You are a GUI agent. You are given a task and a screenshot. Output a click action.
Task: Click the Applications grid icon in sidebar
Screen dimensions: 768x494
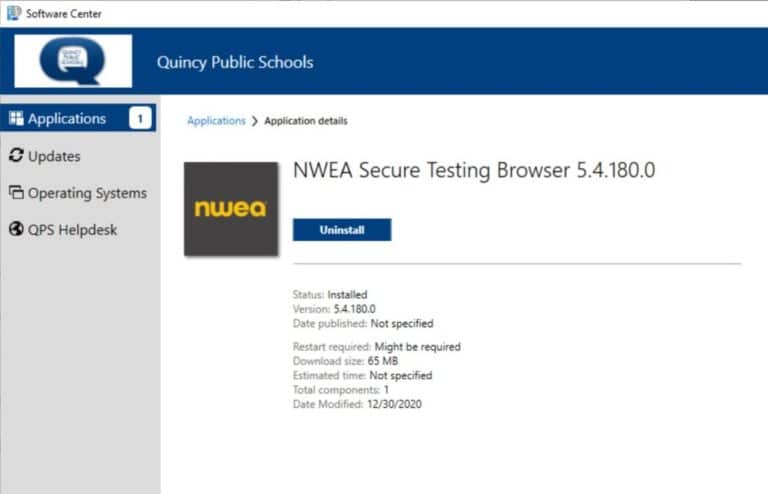point(16,118)
